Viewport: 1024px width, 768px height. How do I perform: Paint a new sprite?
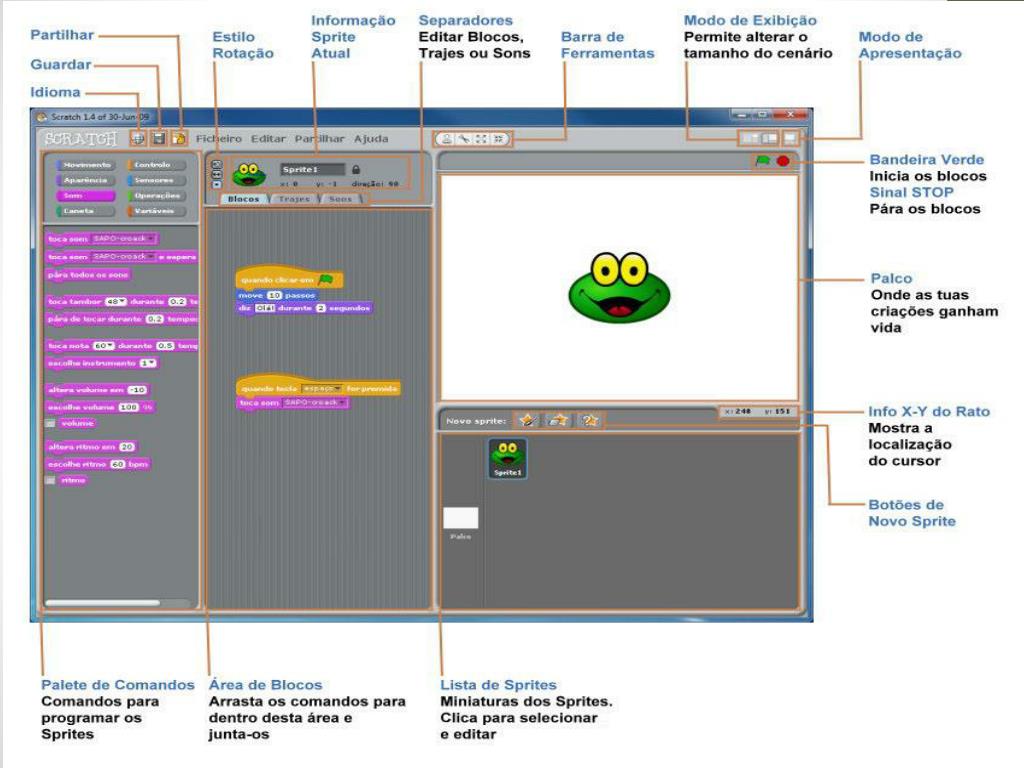point(526,420)
